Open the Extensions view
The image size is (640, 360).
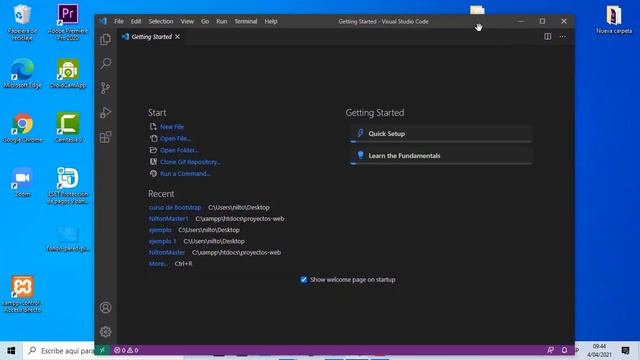105,137
